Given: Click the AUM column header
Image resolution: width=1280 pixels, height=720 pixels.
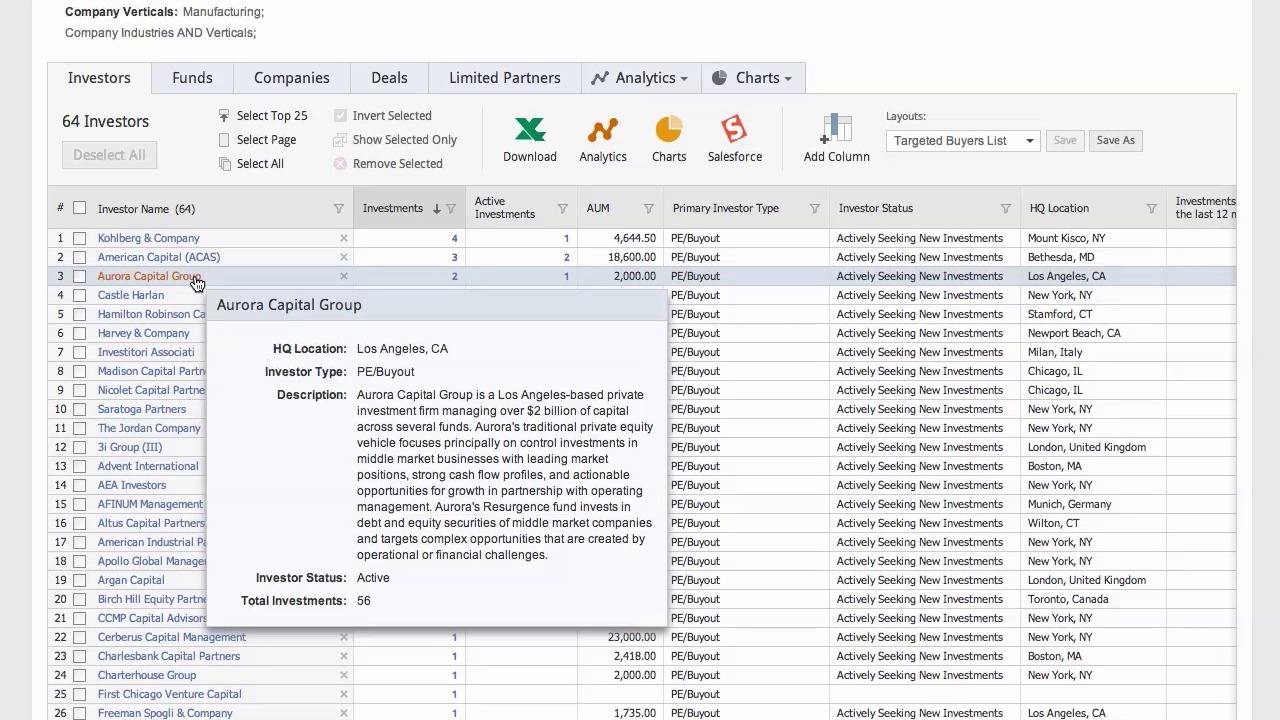Looking at the screenshot, I should coord(598,208).
